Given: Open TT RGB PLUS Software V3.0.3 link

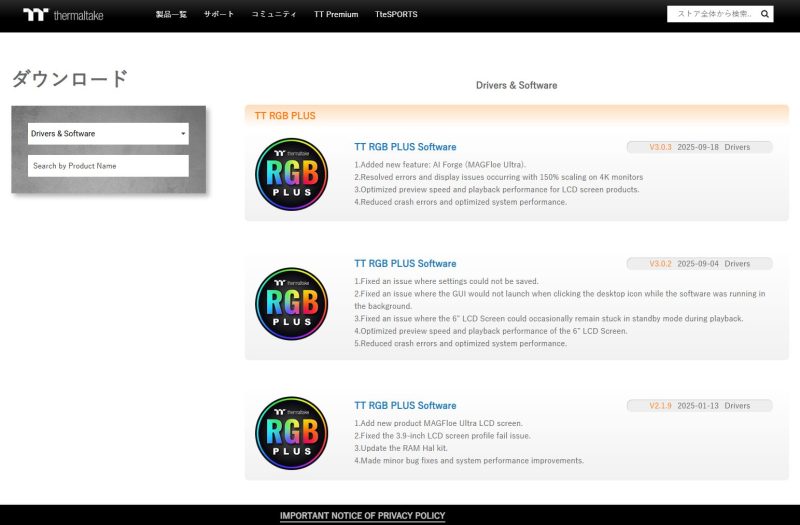Looking at the screenshot, I should coord(405,147).
